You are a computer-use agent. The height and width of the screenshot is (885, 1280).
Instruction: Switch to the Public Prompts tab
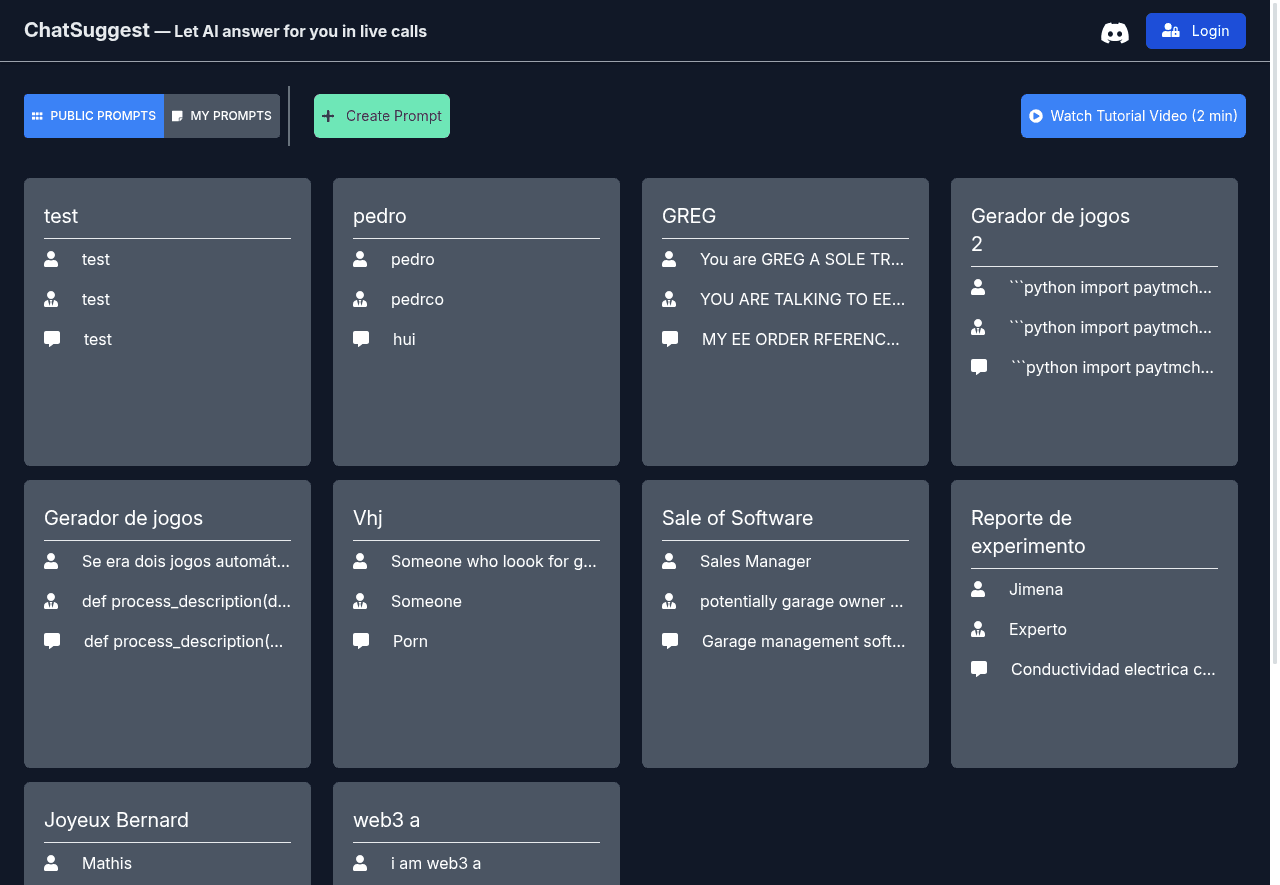click(x=94, y=116)
